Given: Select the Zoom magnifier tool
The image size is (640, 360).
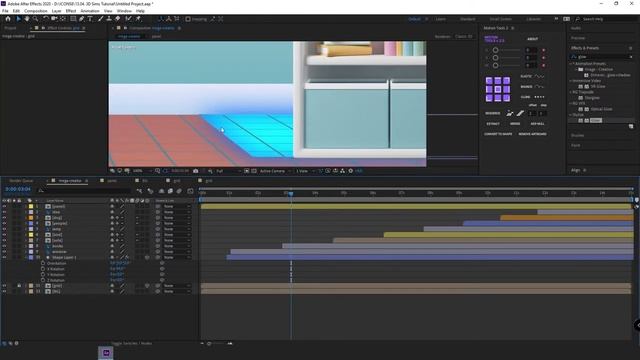Looking at the screenshot, I should (36, 19).
